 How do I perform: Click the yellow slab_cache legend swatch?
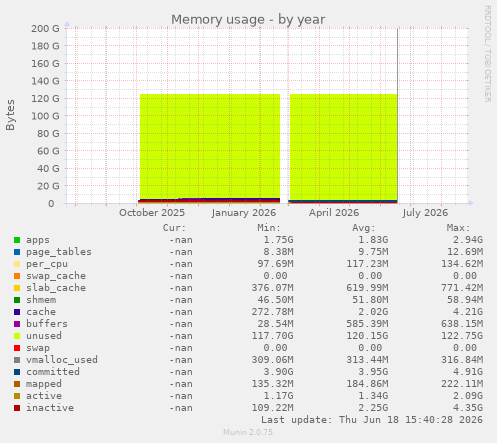click(x=17, y=288)
